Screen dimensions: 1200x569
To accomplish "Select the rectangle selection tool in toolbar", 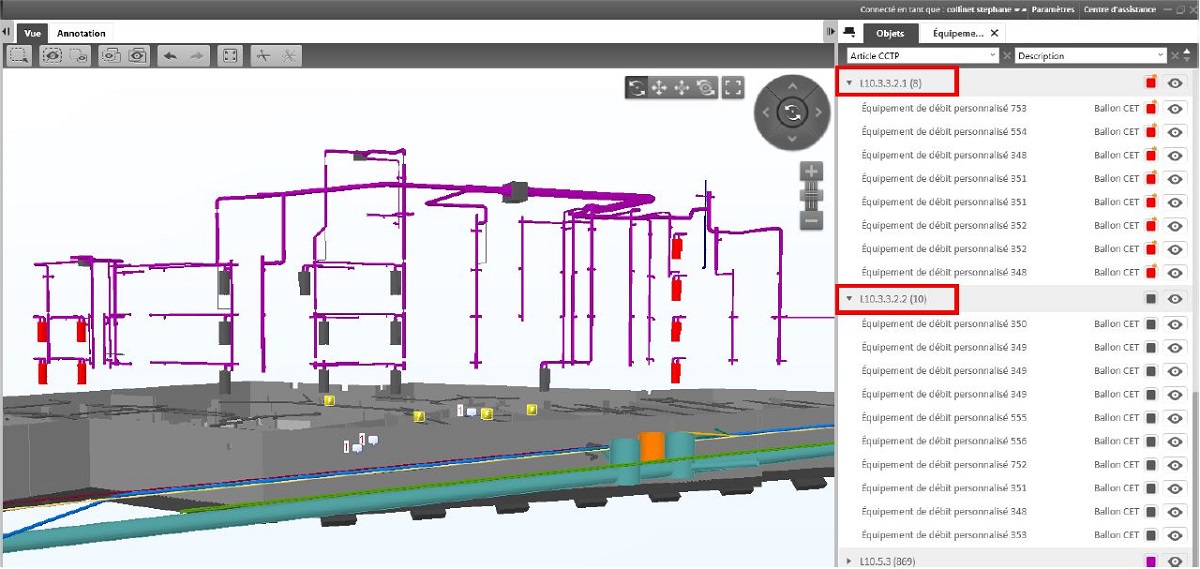I will click(x=20, y=56).
